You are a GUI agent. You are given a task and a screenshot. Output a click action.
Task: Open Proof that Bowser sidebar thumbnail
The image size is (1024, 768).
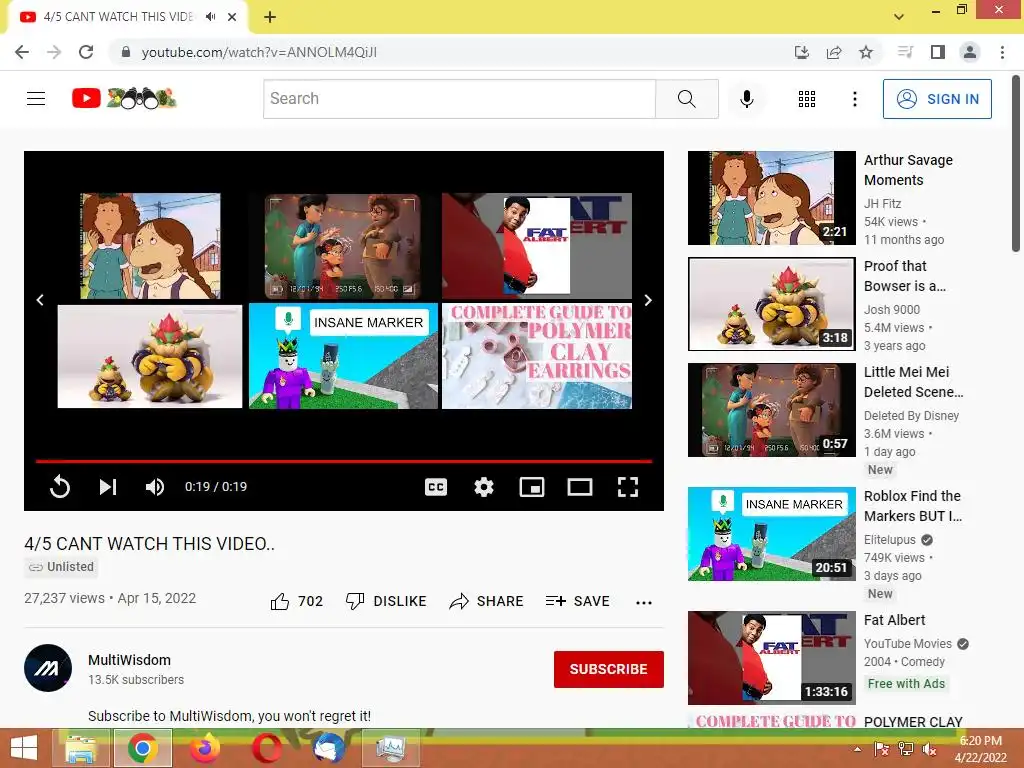(772, 304)
